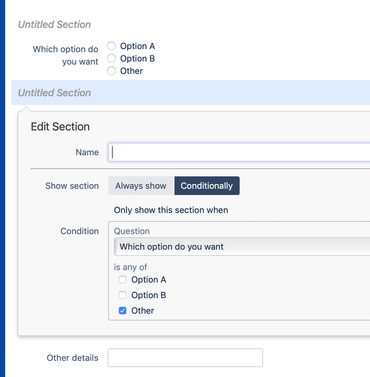Screen dimensions: 370x377
Task: Click the Condition label
Action: [79, 231]
